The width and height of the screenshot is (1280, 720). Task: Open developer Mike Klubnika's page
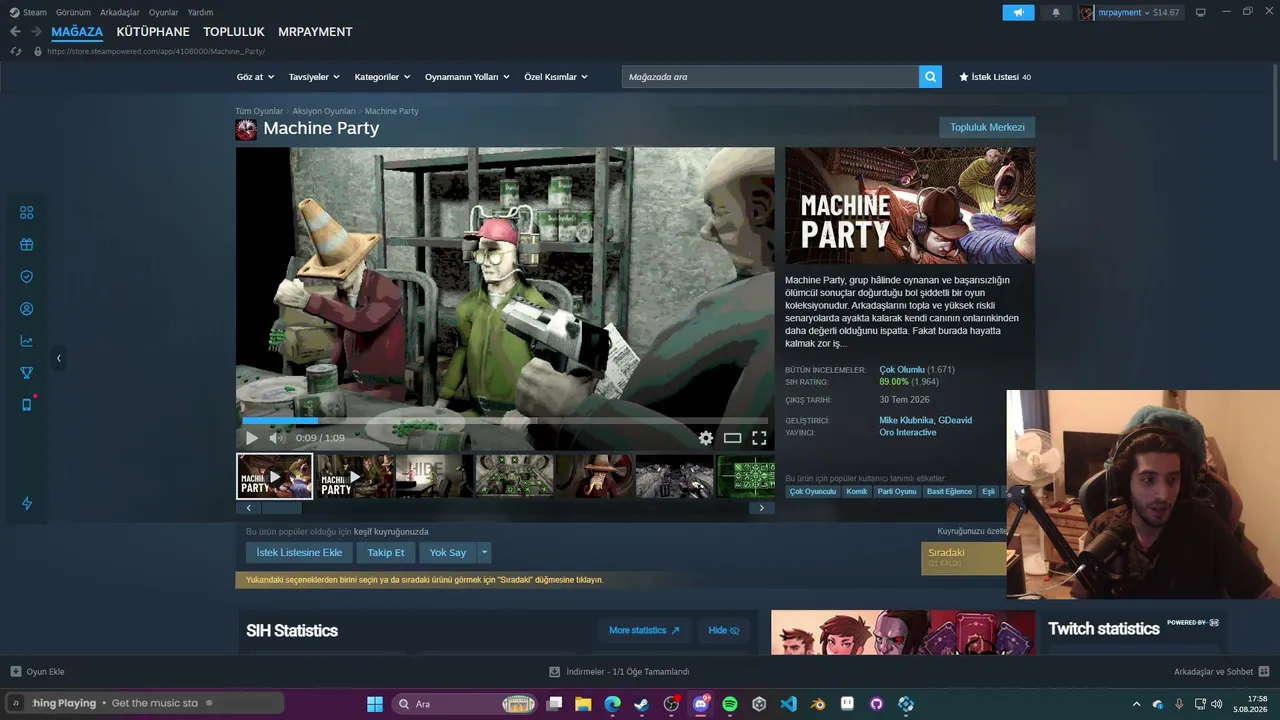click(906, 420)
